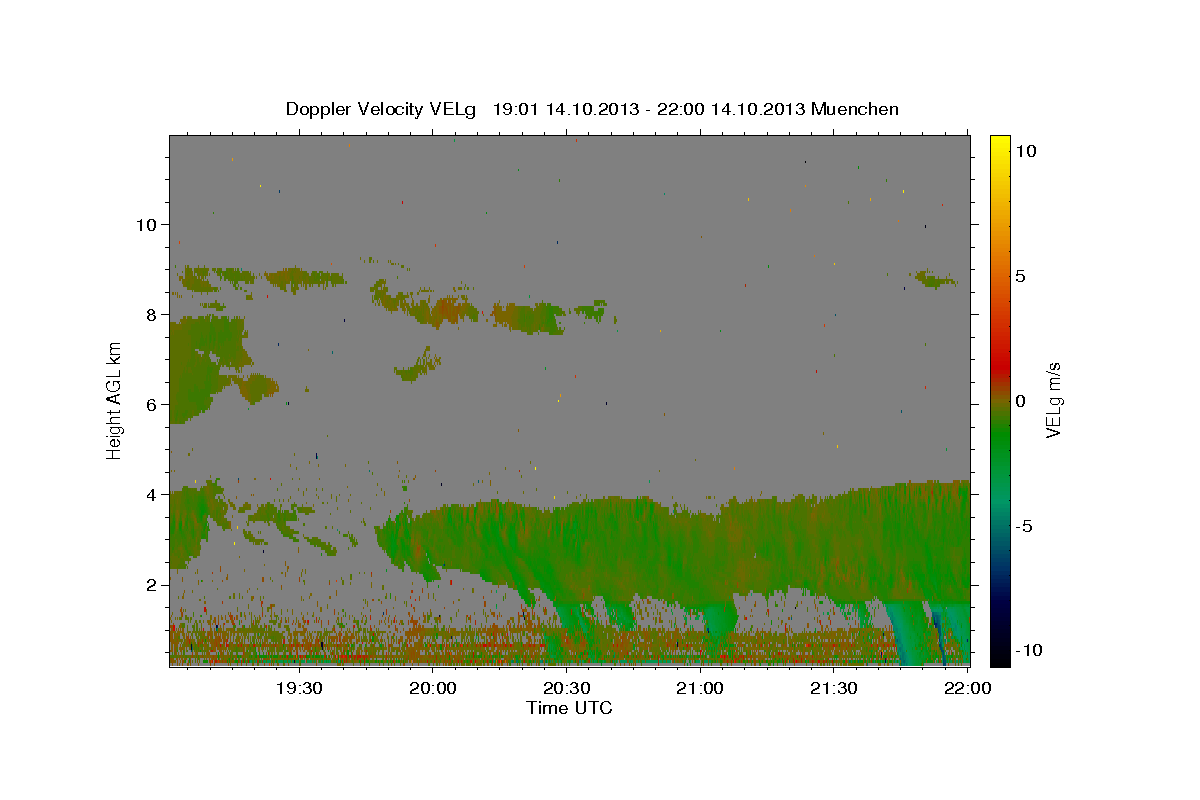Click the 'Height AGL km' axis title

coord(115,400)
